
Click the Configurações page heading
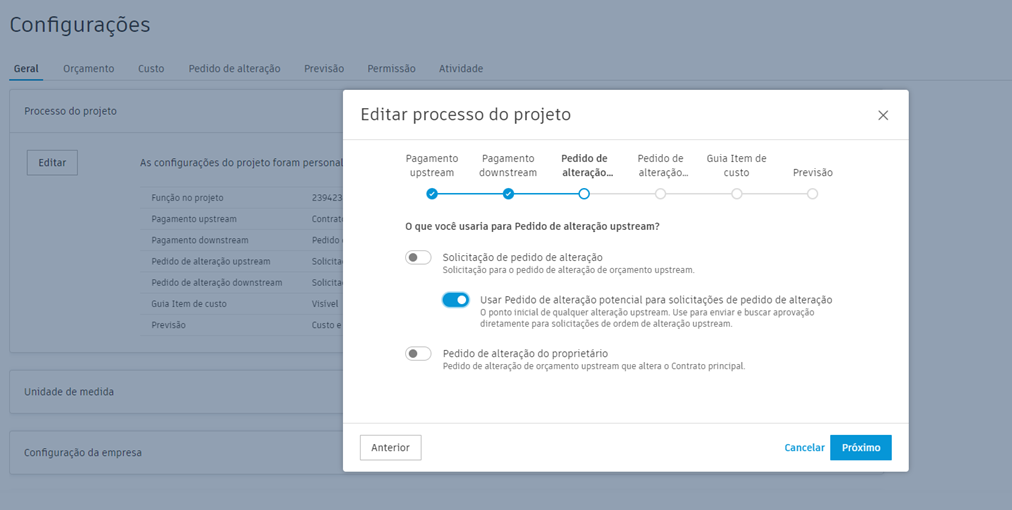pos(79,25)
